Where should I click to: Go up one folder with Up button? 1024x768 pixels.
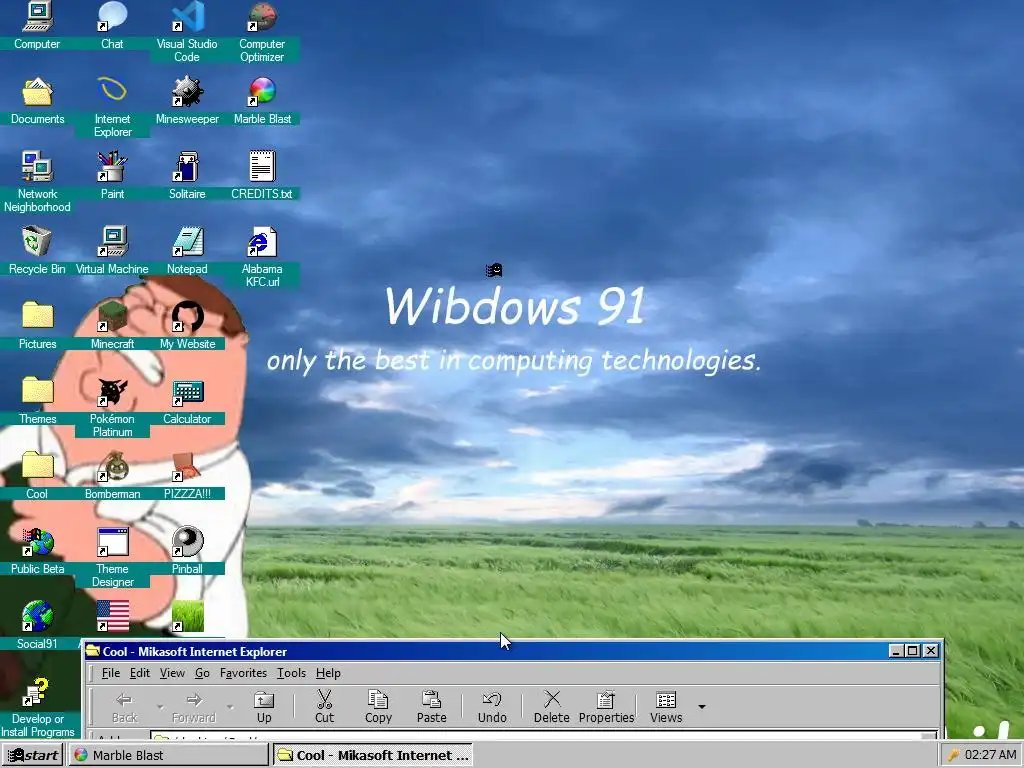click(264, 707)
